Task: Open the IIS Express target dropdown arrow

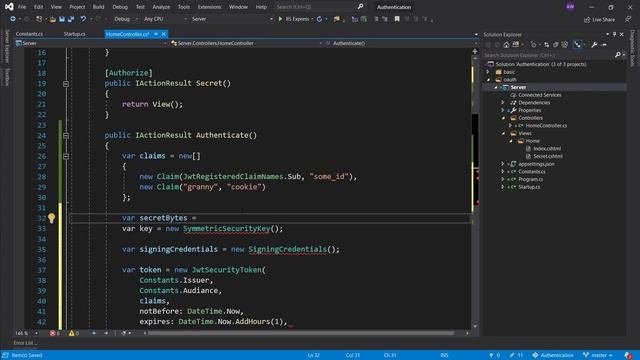Action: pyautogui.click(x=312, y=19)
